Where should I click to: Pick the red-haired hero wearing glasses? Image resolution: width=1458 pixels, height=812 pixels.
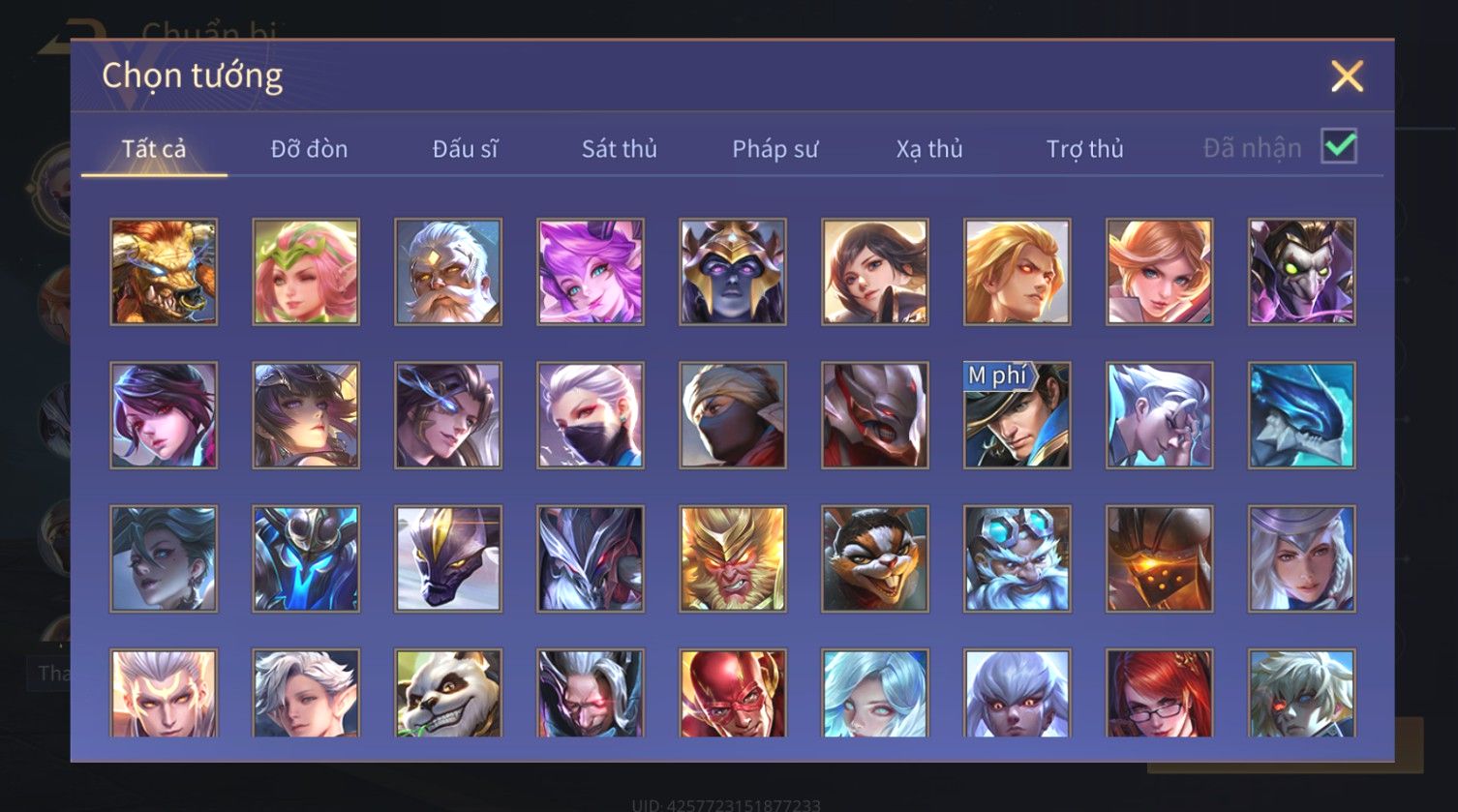coord(1160,692)
